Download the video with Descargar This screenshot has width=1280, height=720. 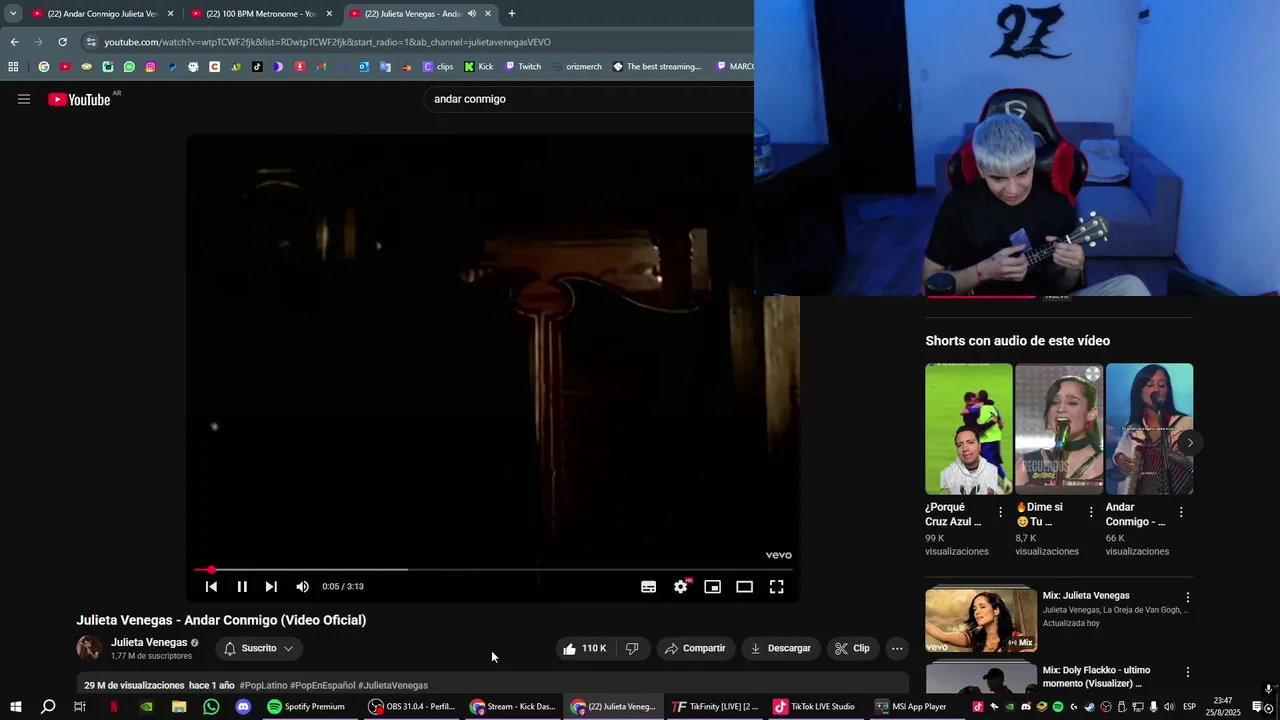[x=781, y=648]
